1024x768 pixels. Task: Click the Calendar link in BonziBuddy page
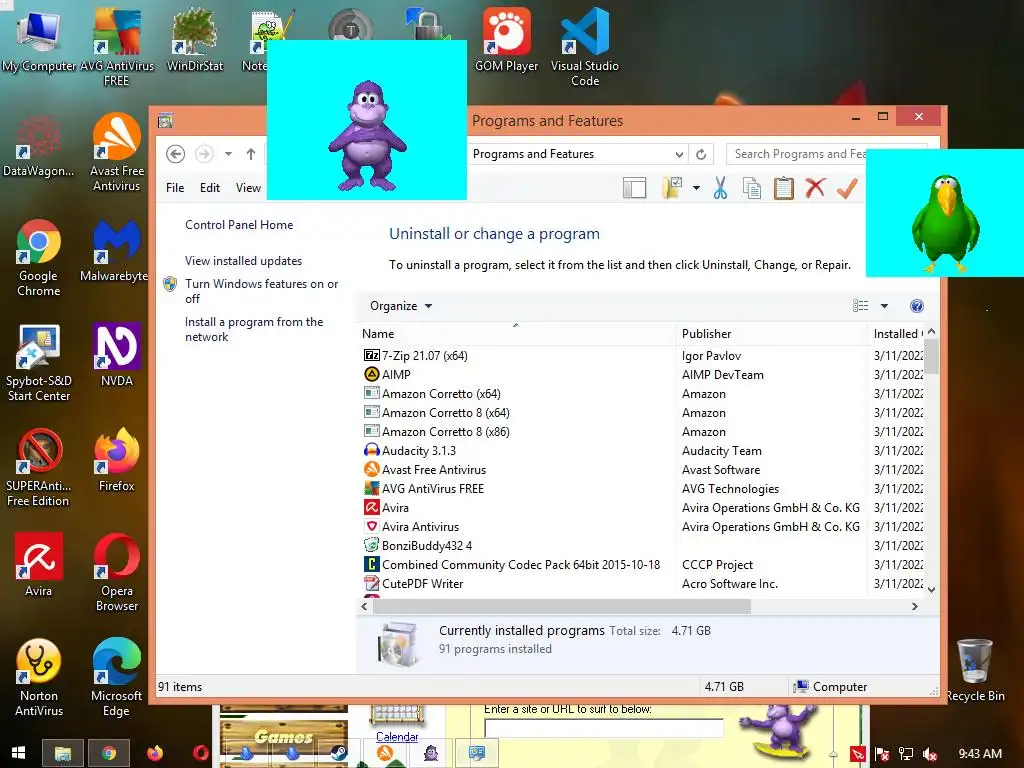pyautogui.click(x=397, y=737)
